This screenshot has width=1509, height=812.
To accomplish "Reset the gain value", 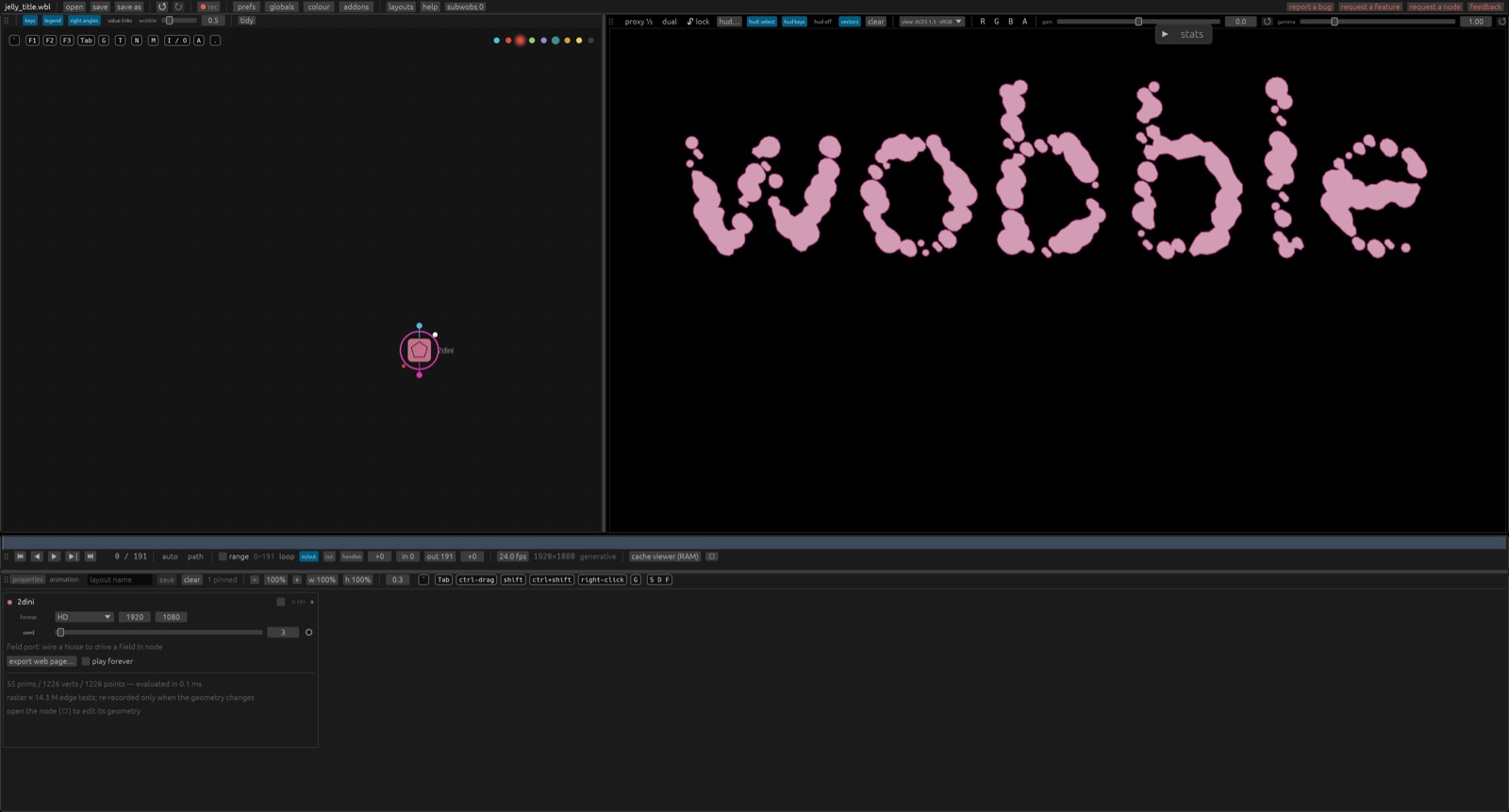I will click(1267, 22).
